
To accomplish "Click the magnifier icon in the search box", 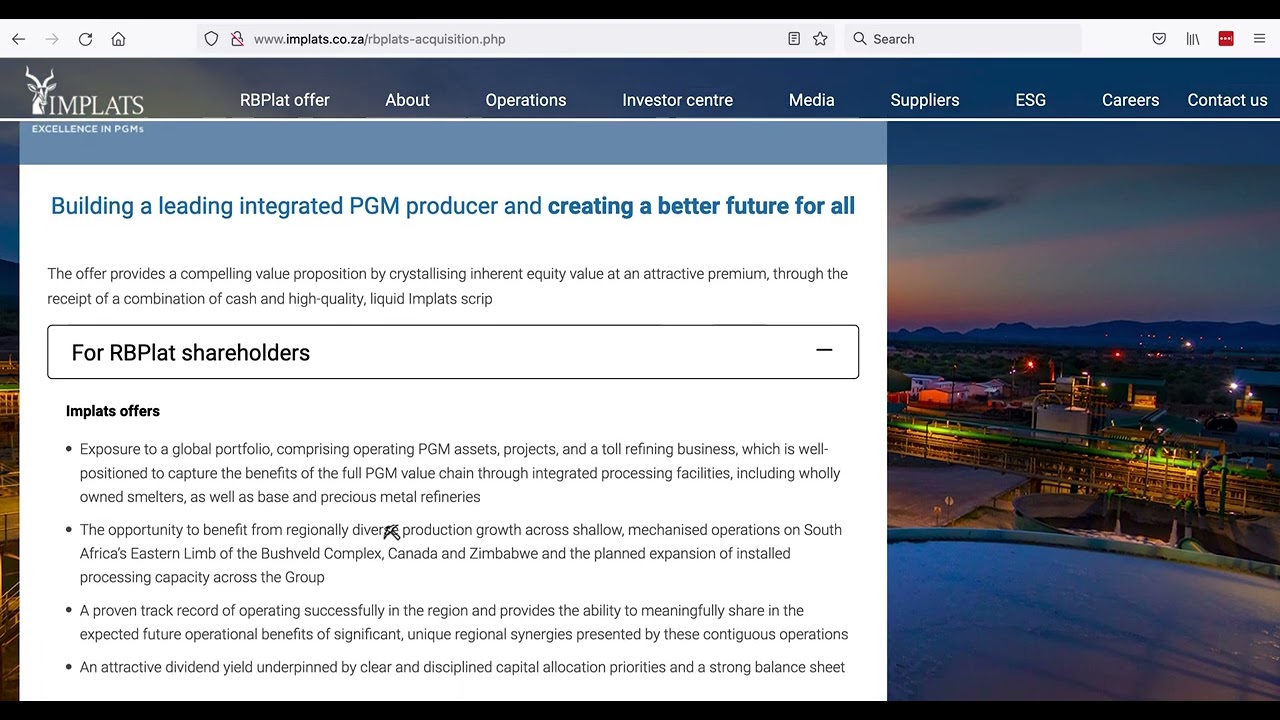I will click(859, 39).
